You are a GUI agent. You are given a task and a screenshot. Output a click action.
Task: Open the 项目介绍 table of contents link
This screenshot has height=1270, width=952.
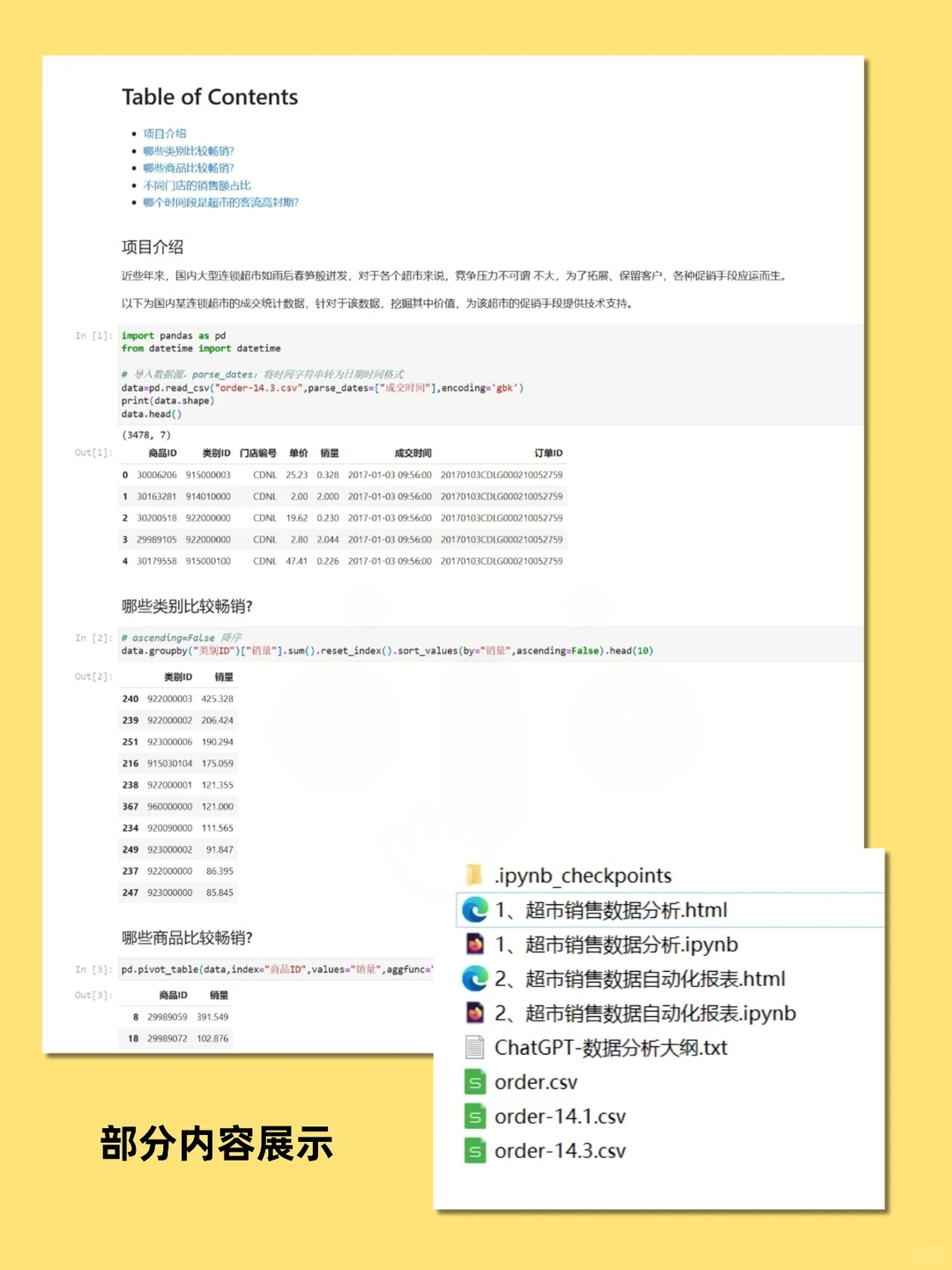pyautogui.click(x=163, y=132)
